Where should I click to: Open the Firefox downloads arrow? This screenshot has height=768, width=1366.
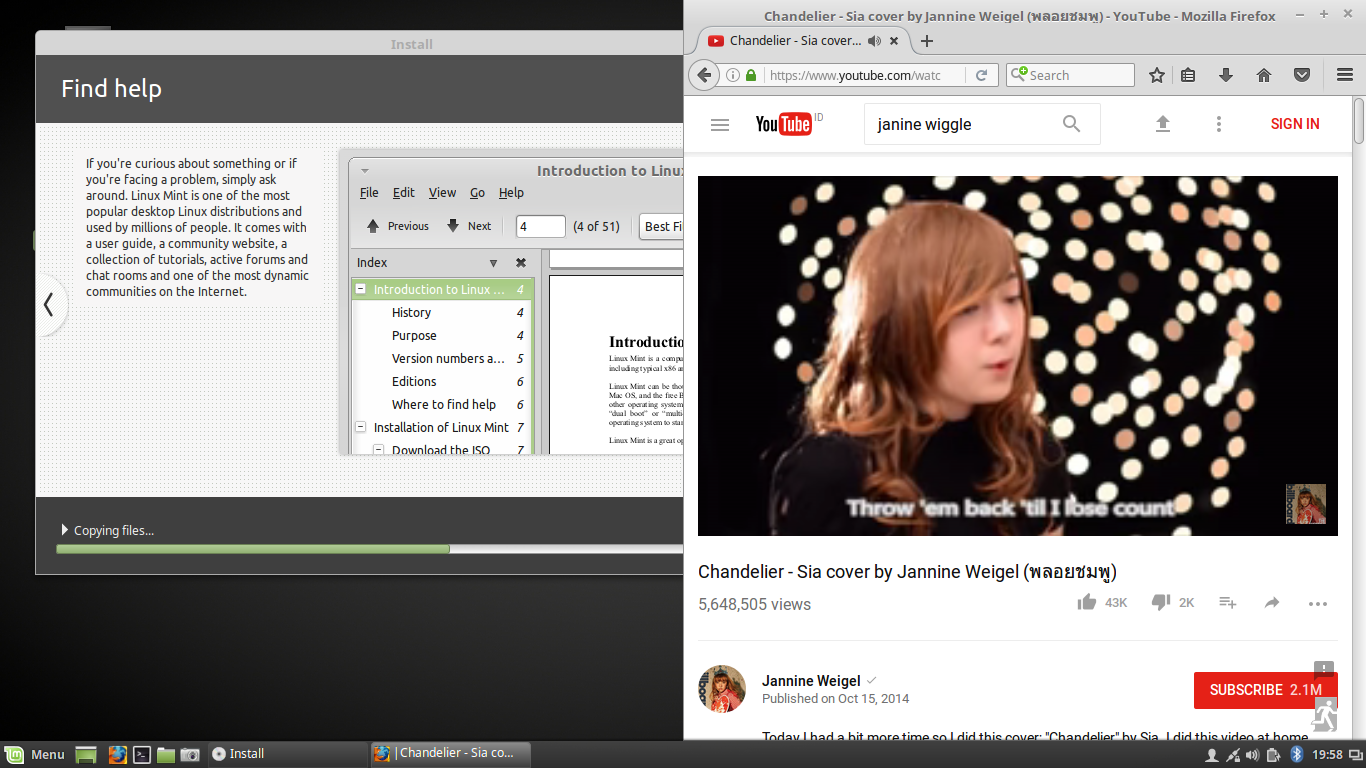1226,75
